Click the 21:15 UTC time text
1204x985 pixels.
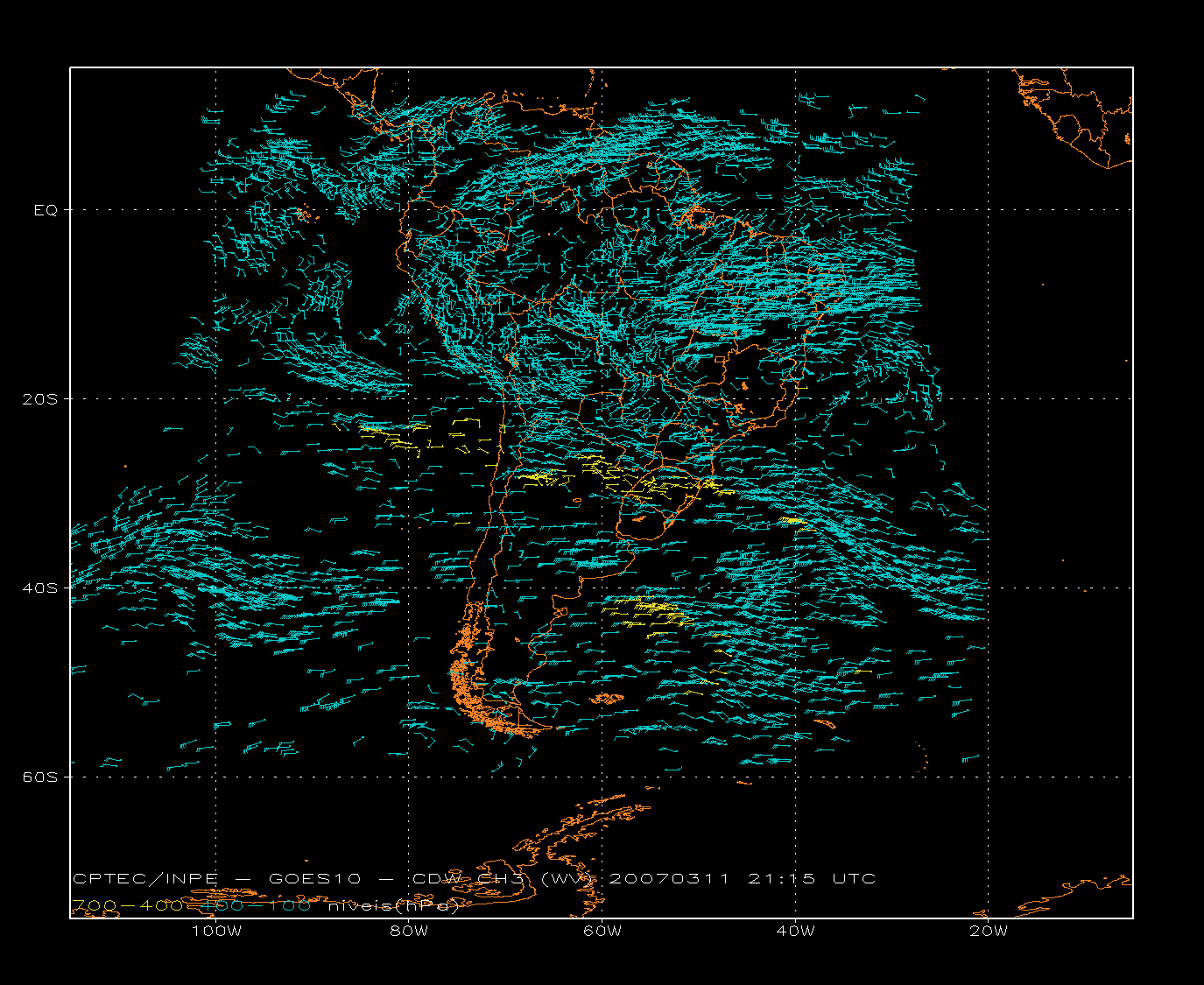pos(812,878)
